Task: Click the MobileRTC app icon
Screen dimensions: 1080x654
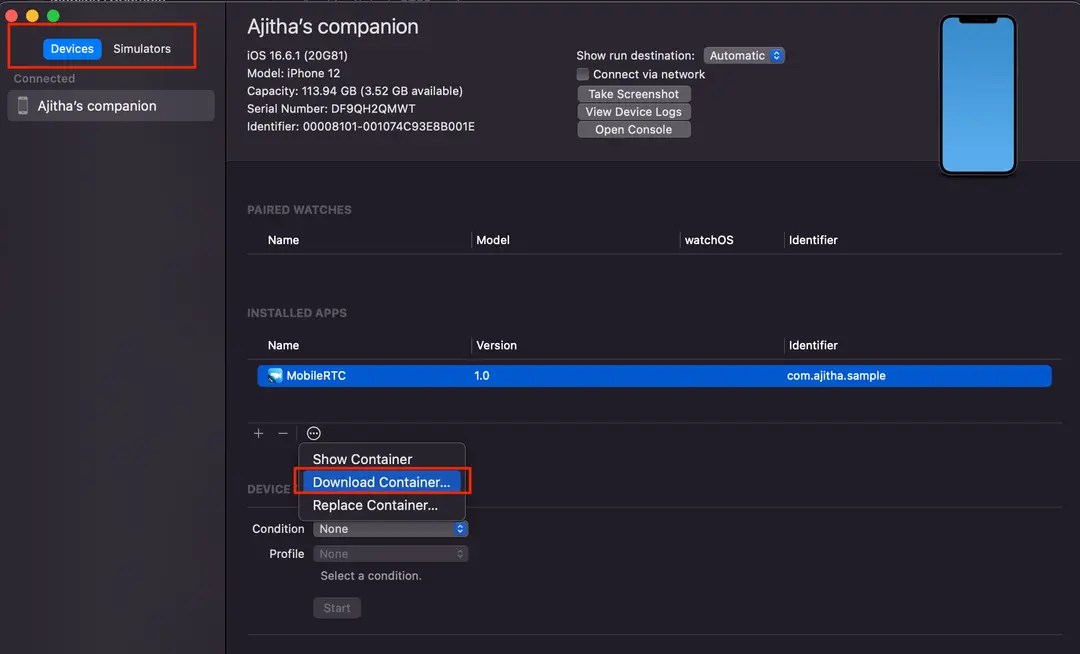Action: [x=274, y=375]
